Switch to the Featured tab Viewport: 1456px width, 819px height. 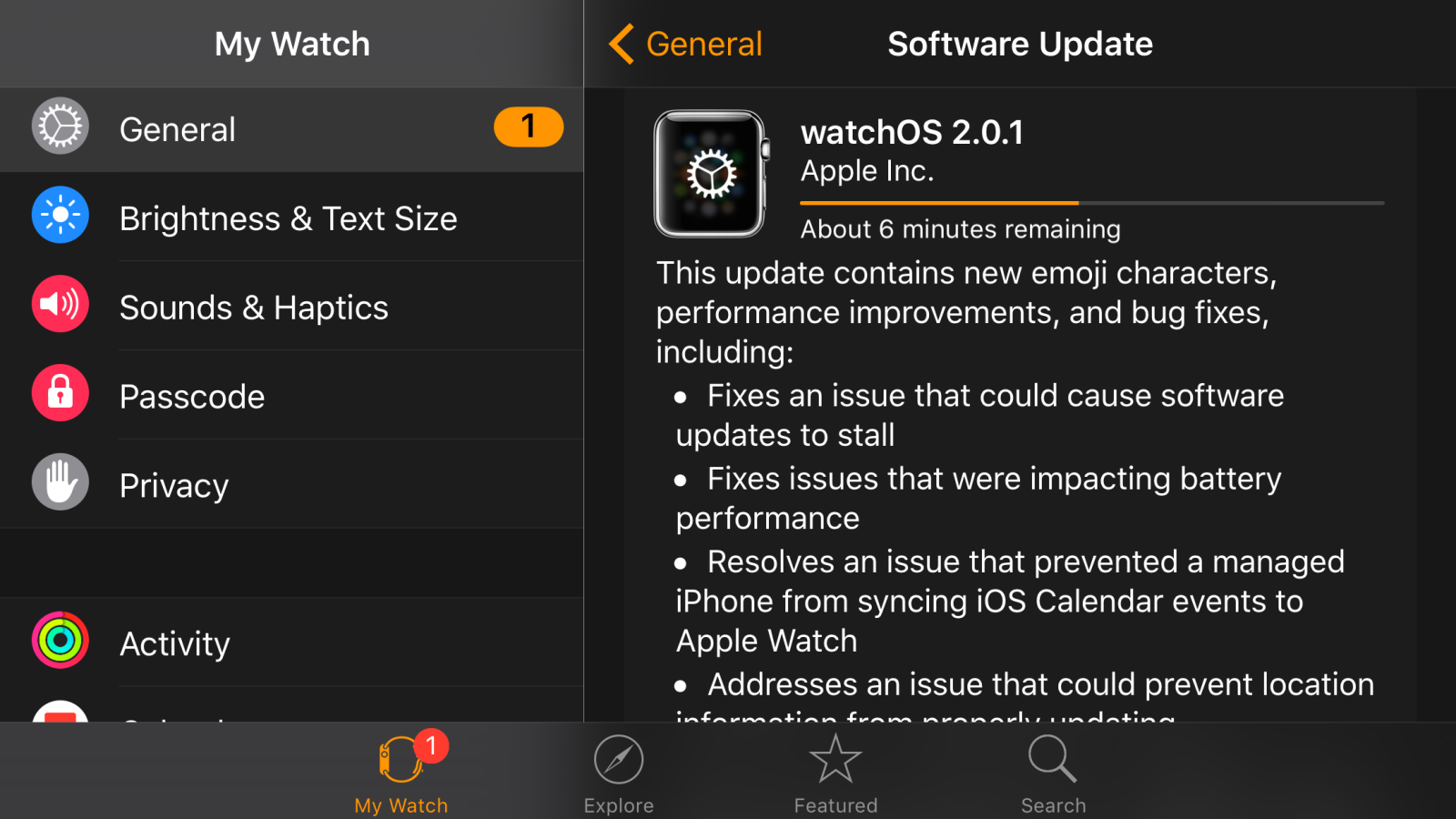(834, 773)
